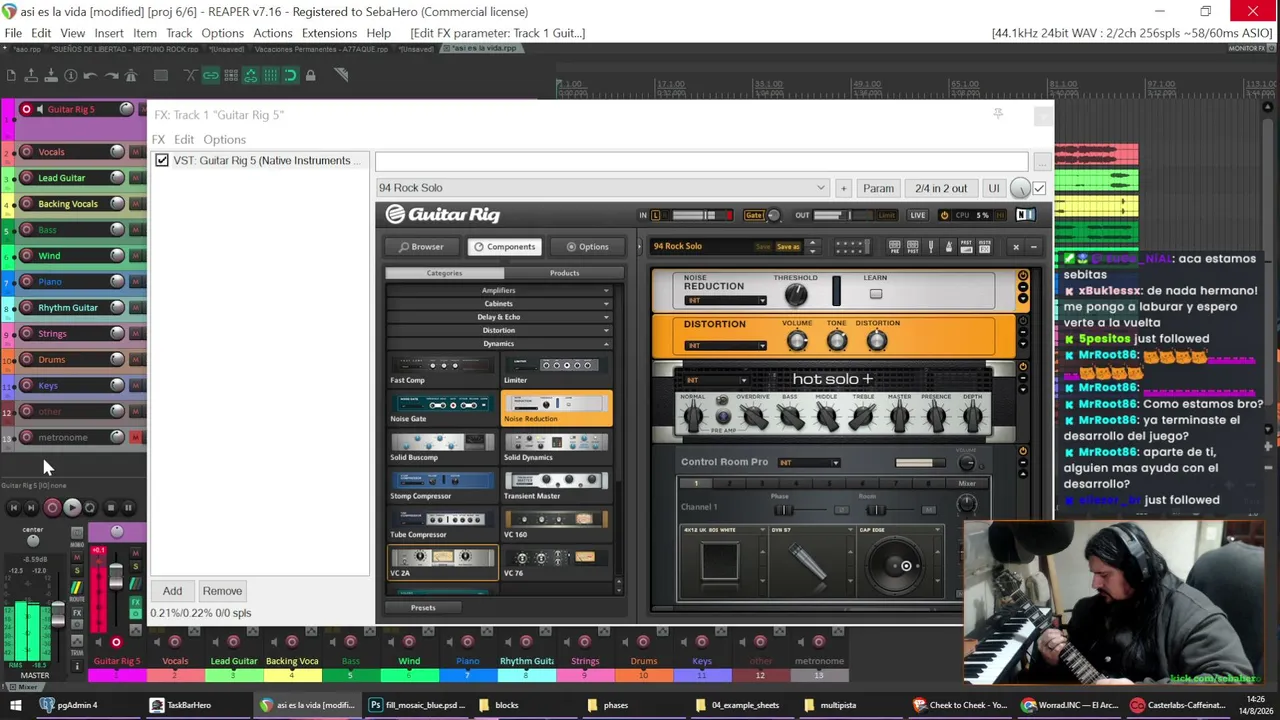Screen dimensions: 1280x720
Task: Toggle the transport Repeat button
Action: click(90, 508)
